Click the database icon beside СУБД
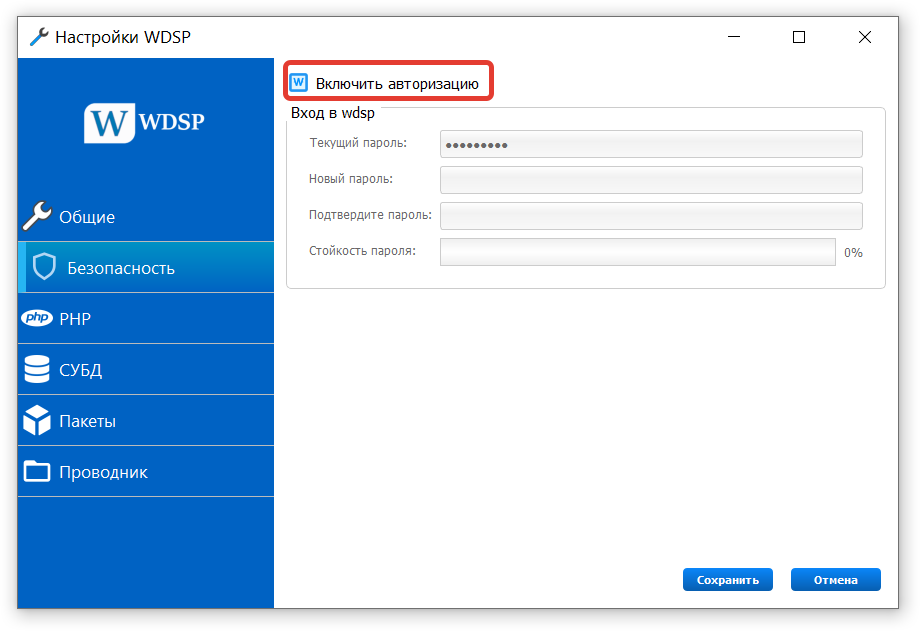Screen dimensions: 920x631 (37, 369)
